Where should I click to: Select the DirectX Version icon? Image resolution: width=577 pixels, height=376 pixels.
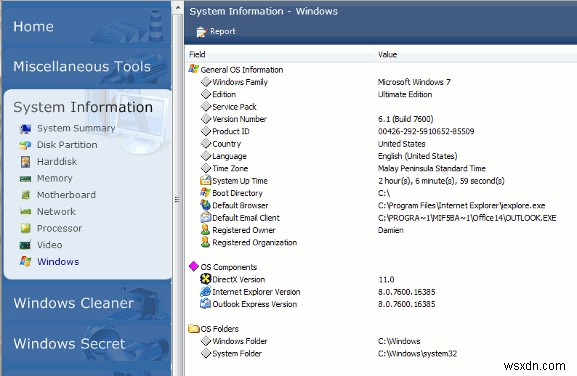tap(205, 279)
